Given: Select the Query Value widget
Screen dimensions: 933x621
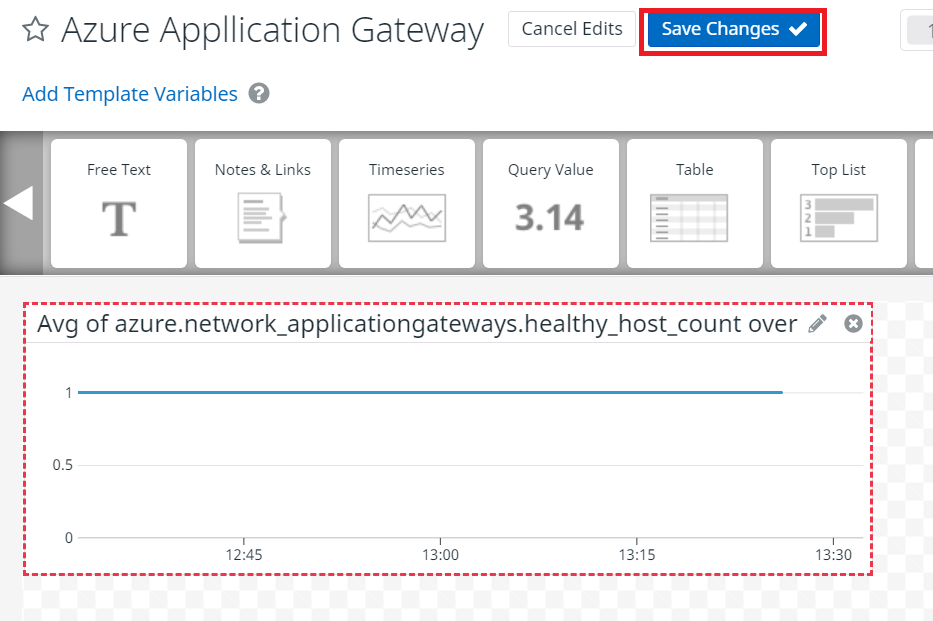Looking at the screenshot, I should point(551,203).
